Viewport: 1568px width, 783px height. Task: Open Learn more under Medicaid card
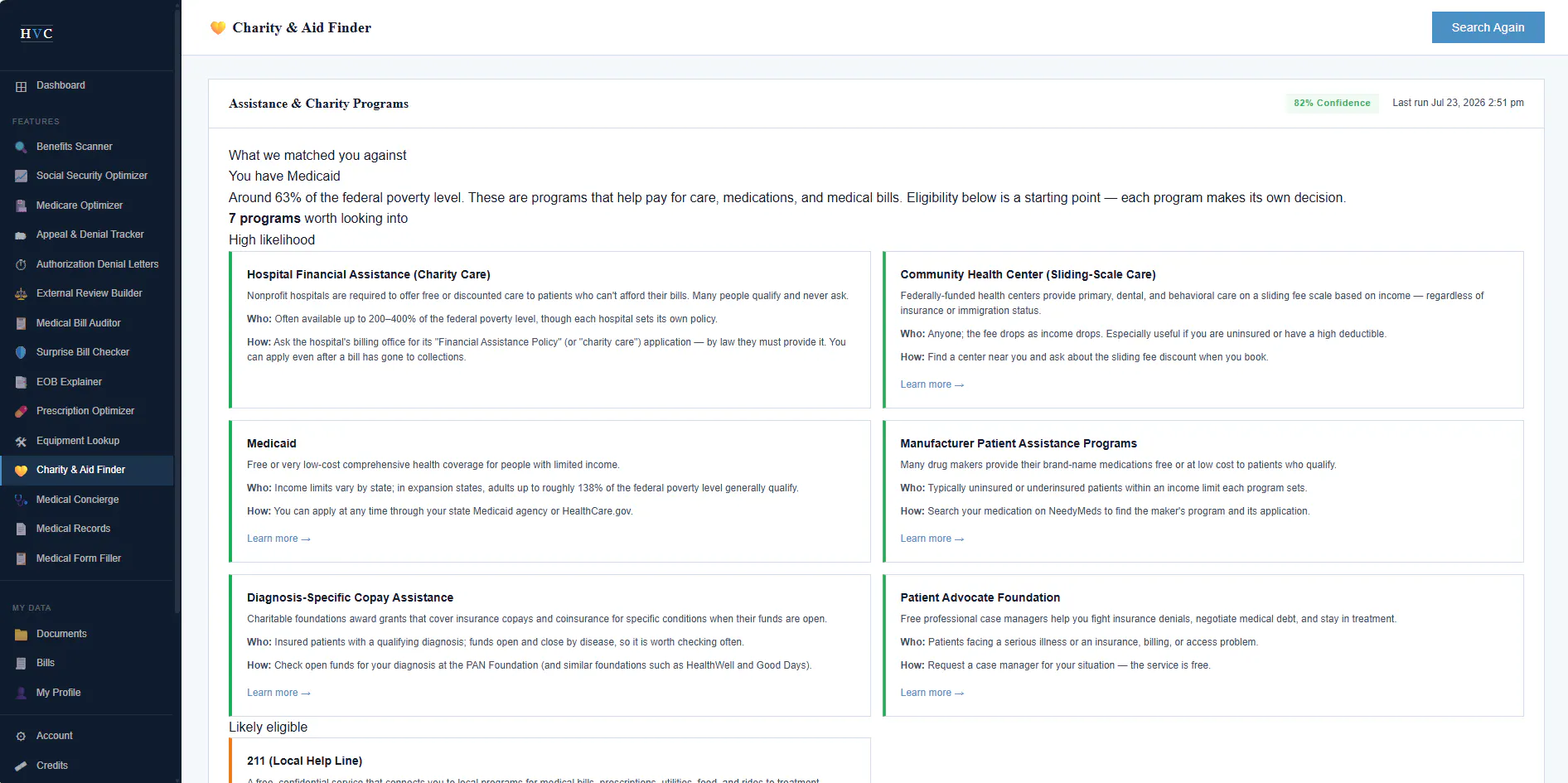click(278, 539)
